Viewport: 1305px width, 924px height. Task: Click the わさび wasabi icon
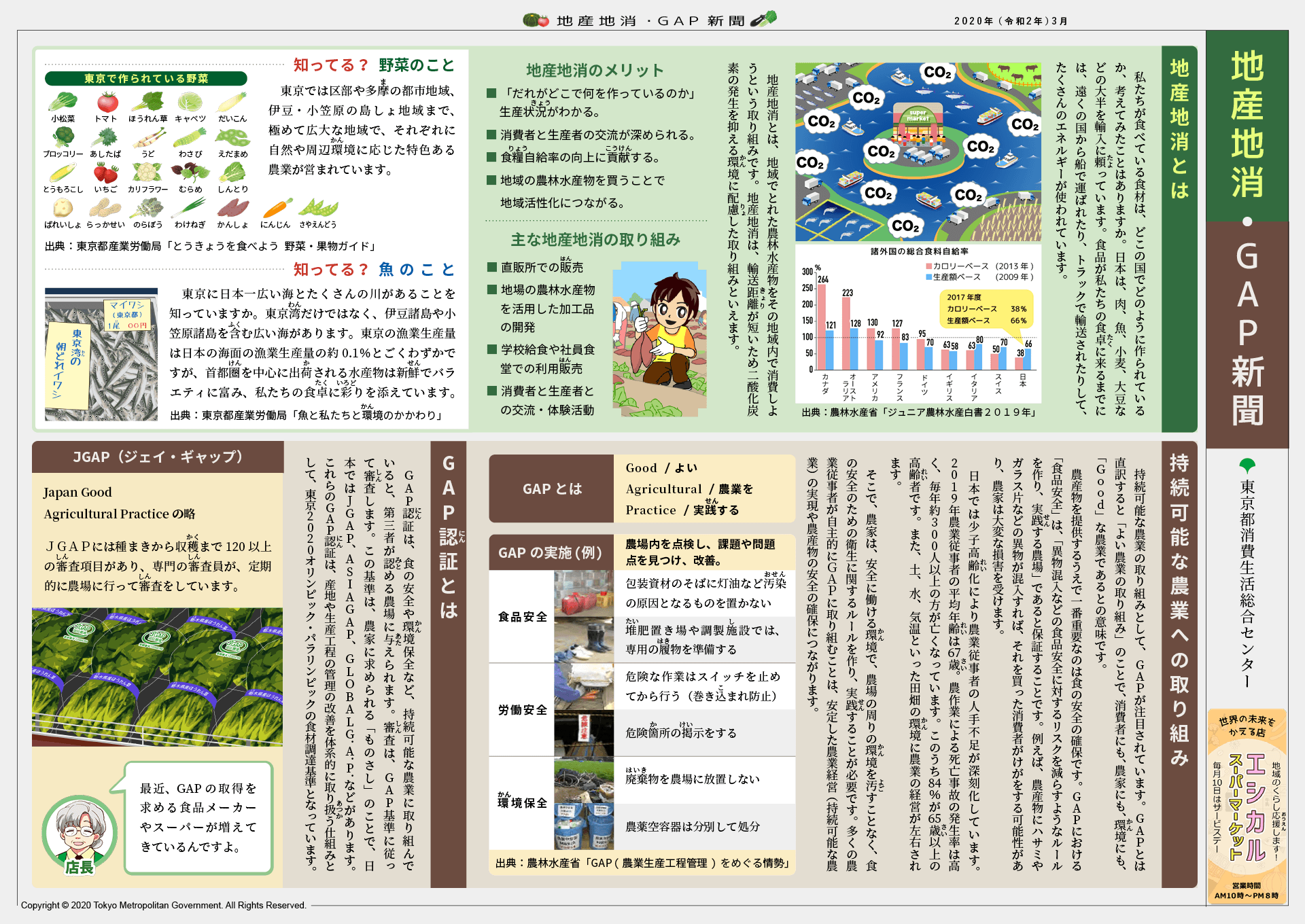click(x=190, y=138)
